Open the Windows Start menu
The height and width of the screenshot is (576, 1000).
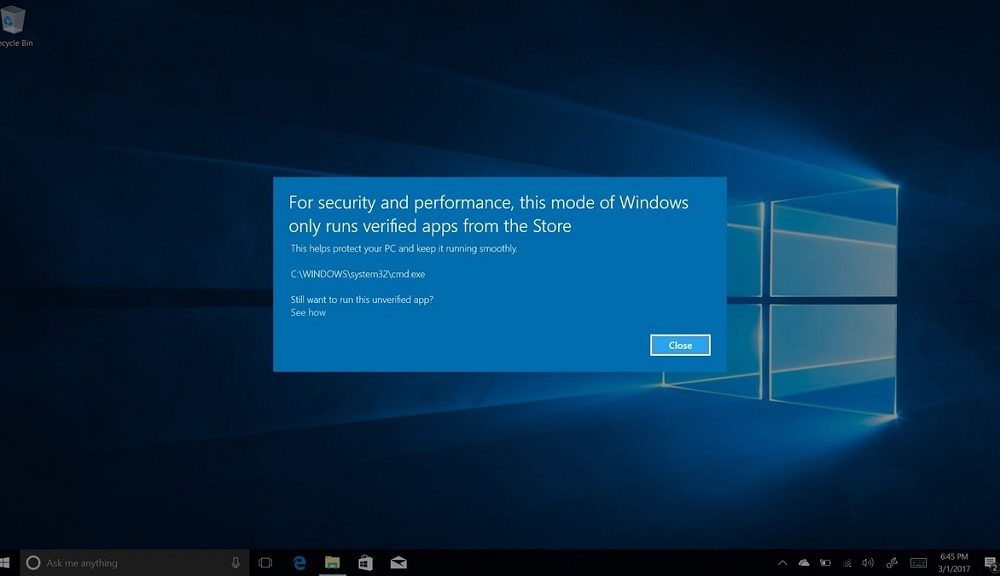click(x=5, y=563)
